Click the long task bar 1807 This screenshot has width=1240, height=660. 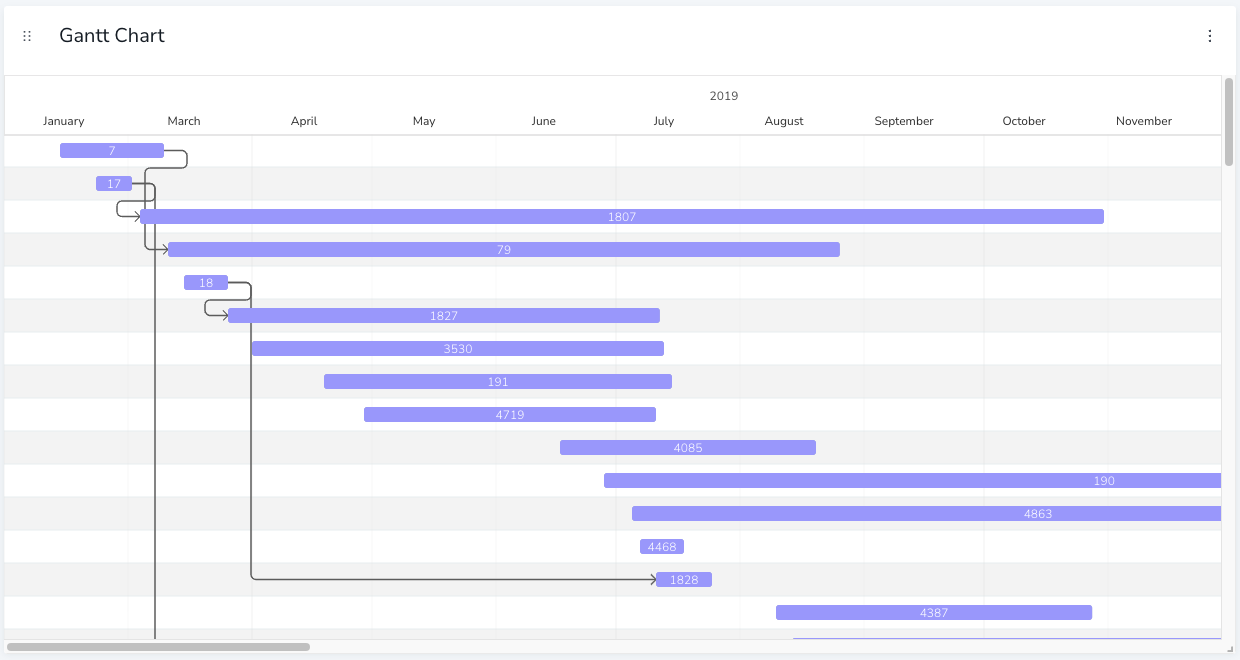pyautogui.click(x=620, y=216)
